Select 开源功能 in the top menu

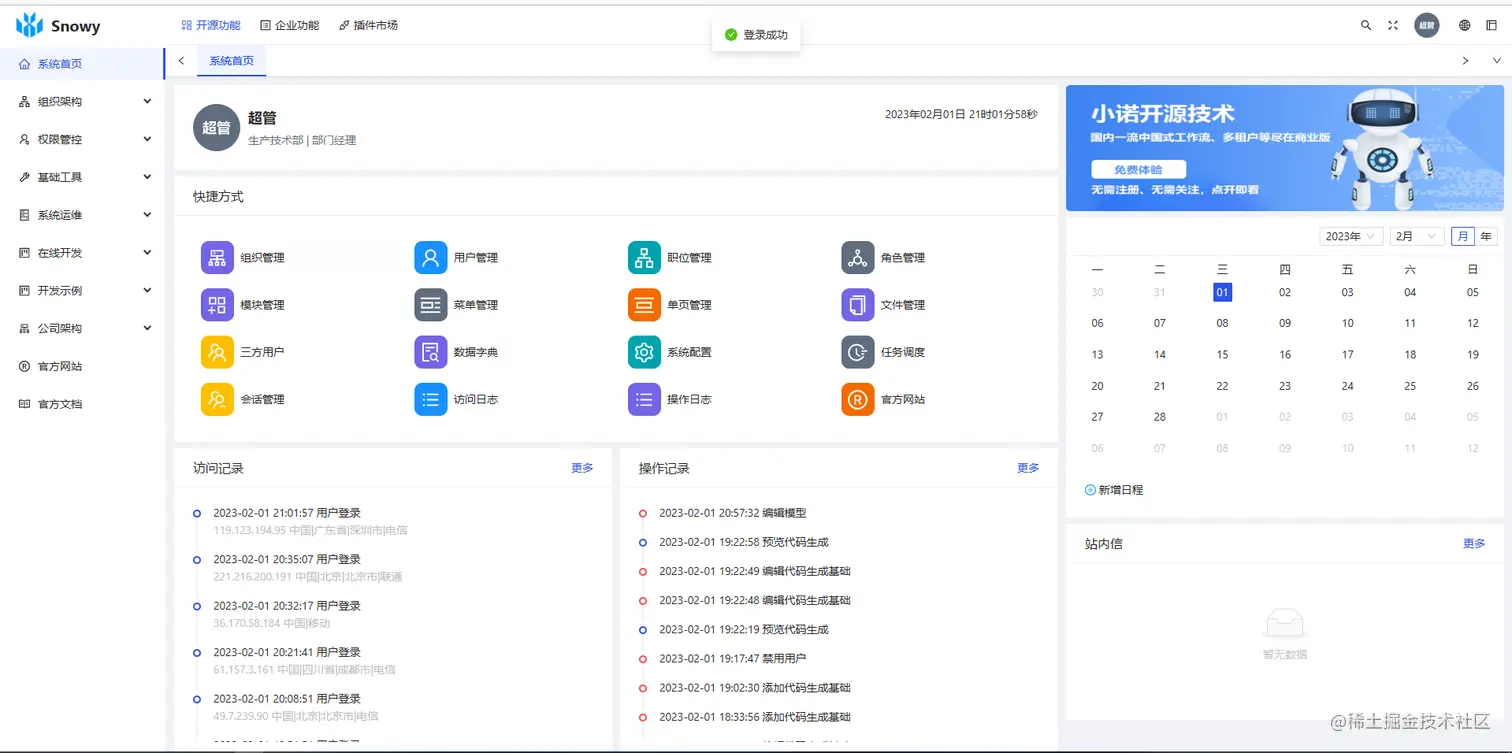tap(211, 25)
